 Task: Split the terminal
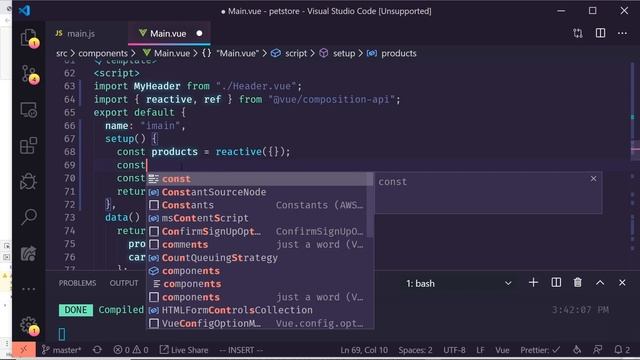(x=556, y=283)
